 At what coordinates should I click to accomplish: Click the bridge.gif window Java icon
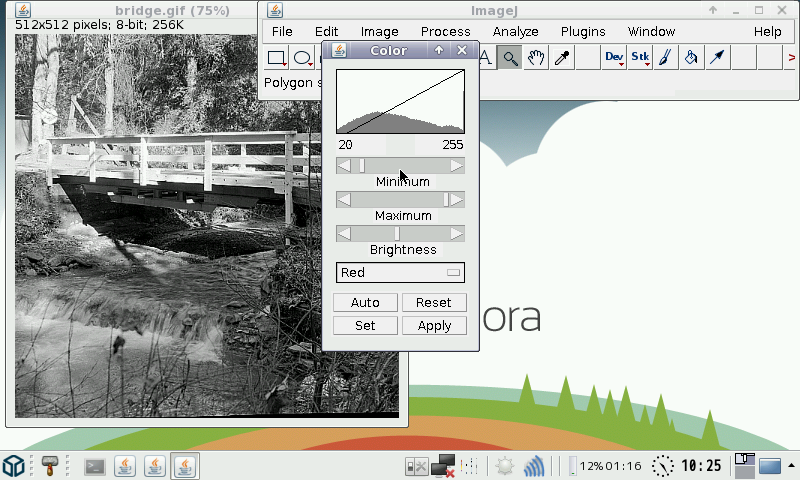click(22, 10)
